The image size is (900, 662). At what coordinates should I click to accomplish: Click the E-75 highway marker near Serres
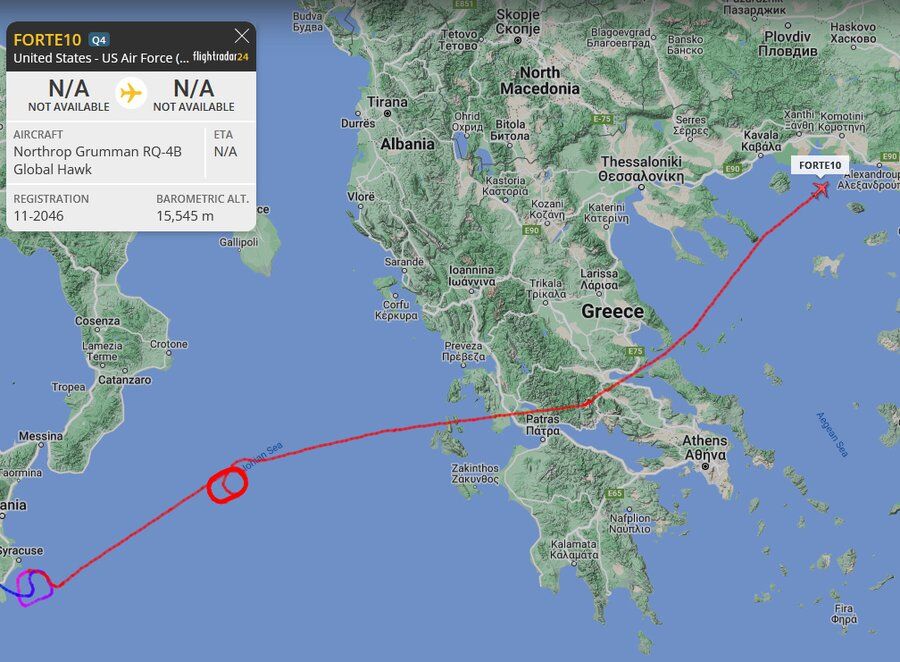click(602, 119)
